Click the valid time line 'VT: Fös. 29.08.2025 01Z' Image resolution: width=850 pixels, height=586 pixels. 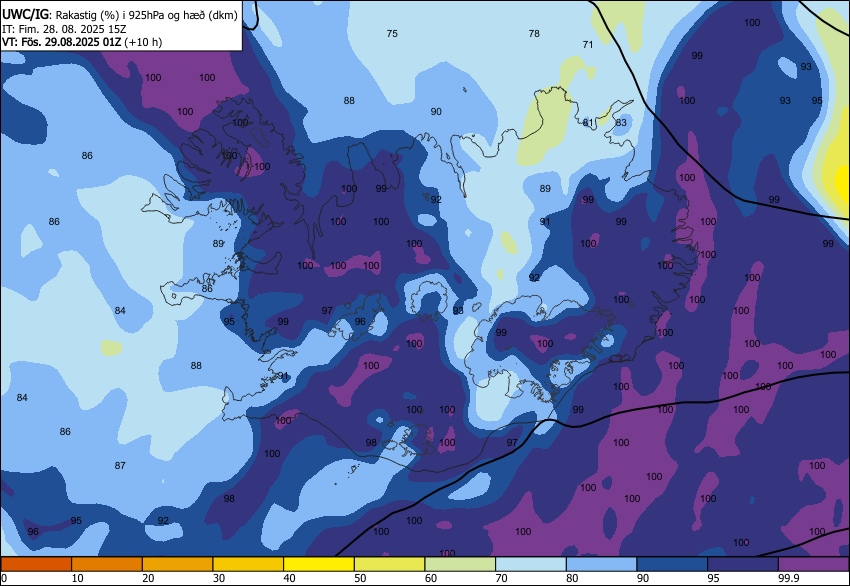coord(61,42)
